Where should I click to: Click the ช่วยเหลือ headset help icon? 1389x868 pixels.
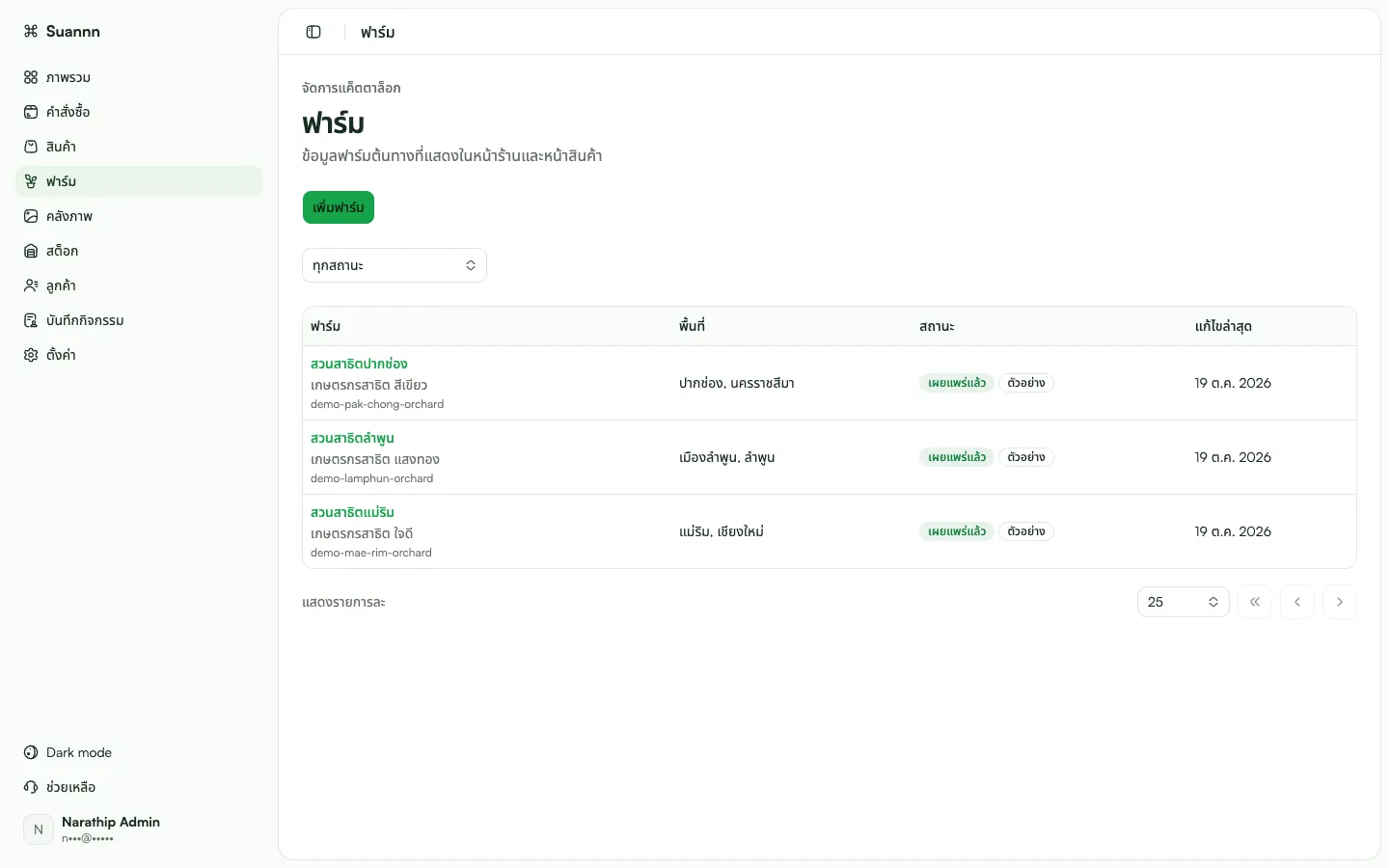[31, 787]
